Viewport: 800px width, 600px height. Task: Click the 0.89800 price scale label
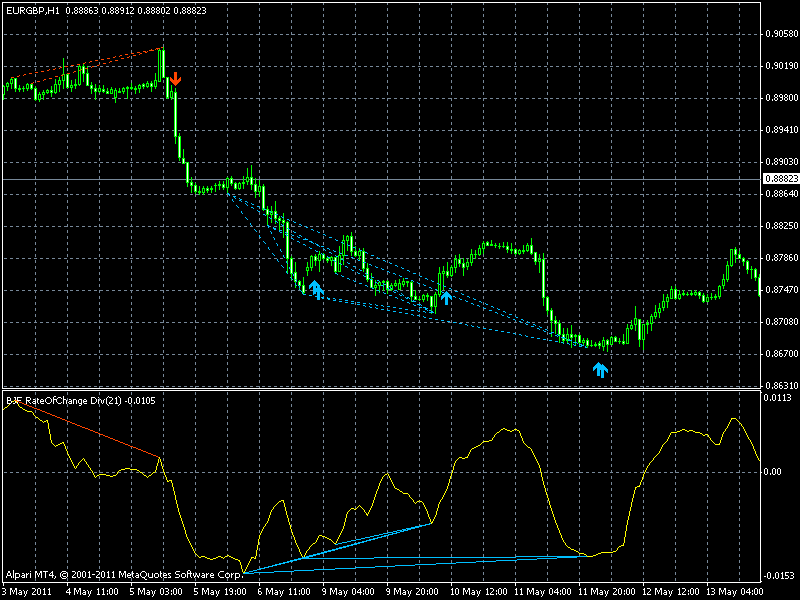click(782, 98)
